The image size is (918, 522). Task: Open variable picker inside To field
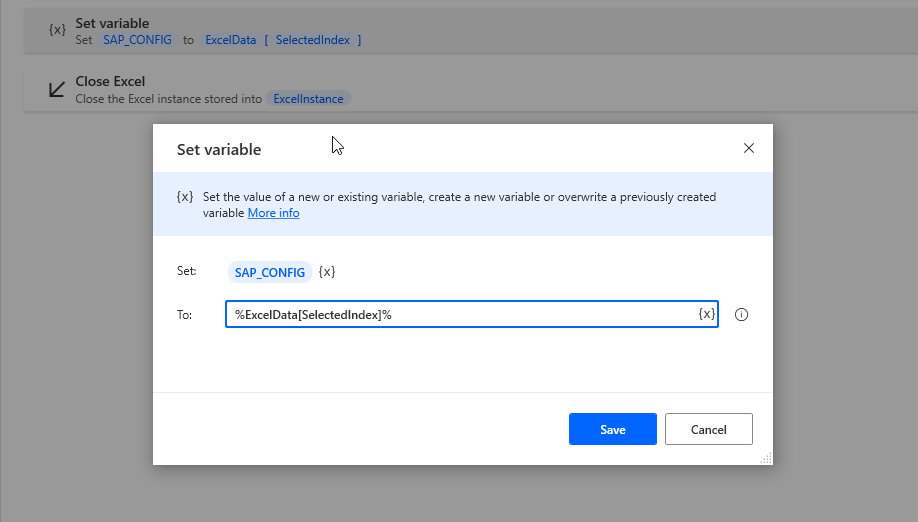[x=706, y=314]
